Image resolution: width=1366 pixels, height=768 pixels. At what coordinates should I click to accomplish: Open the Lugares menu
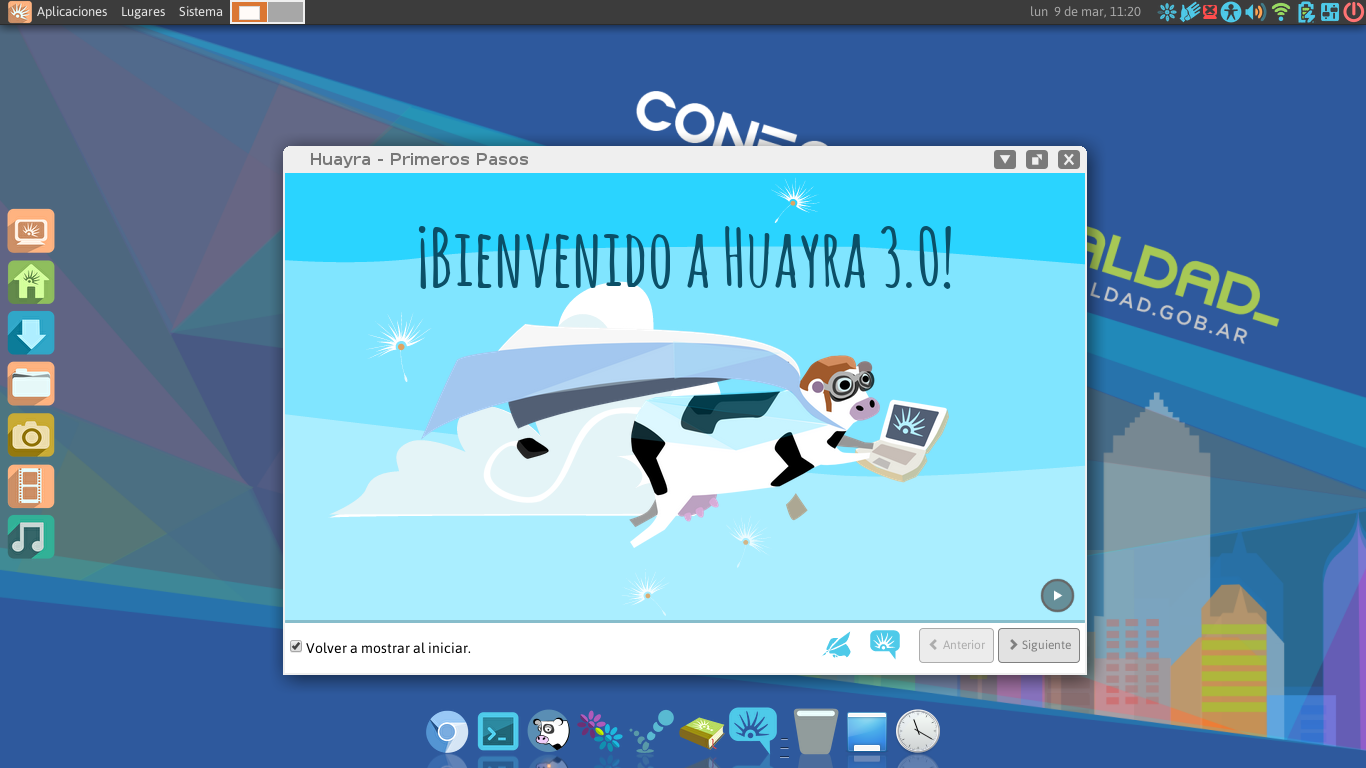143,12
